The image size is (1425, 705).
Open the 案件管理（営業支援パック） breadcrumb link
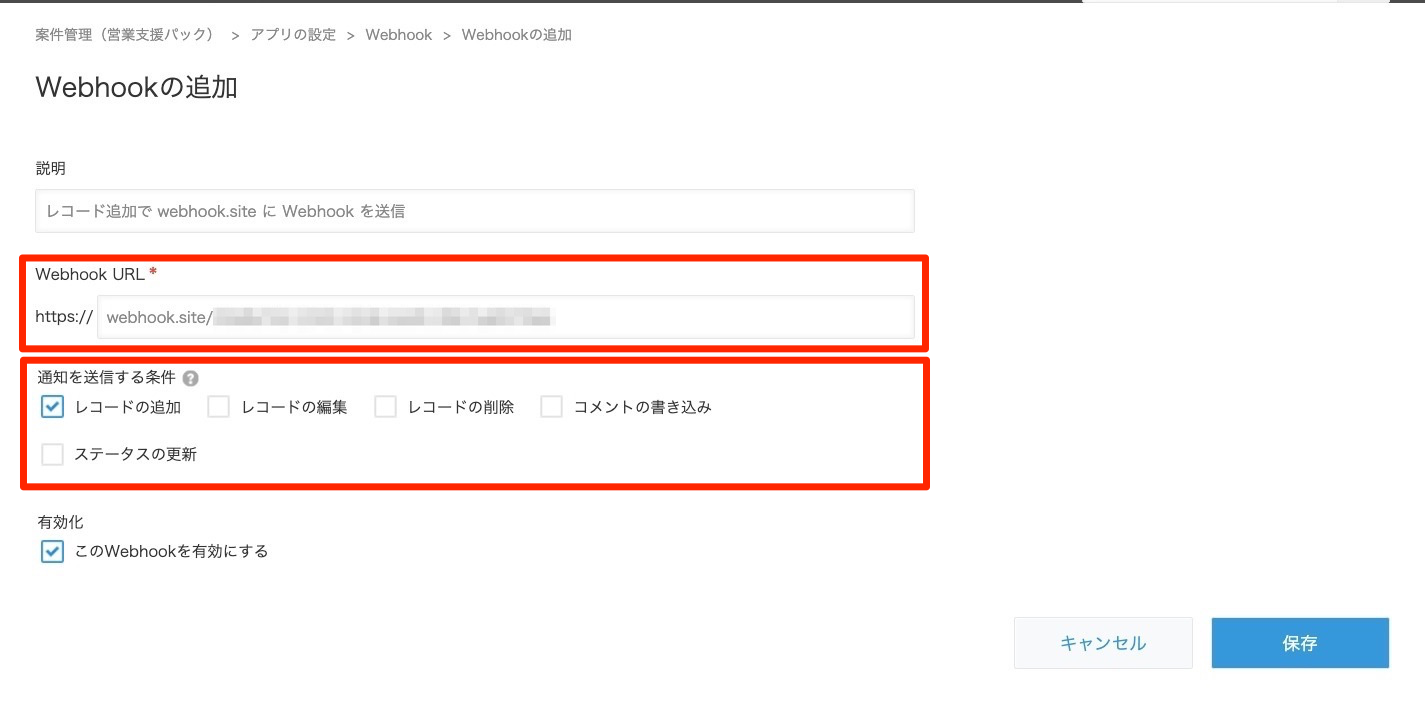(x=125, y=35)
